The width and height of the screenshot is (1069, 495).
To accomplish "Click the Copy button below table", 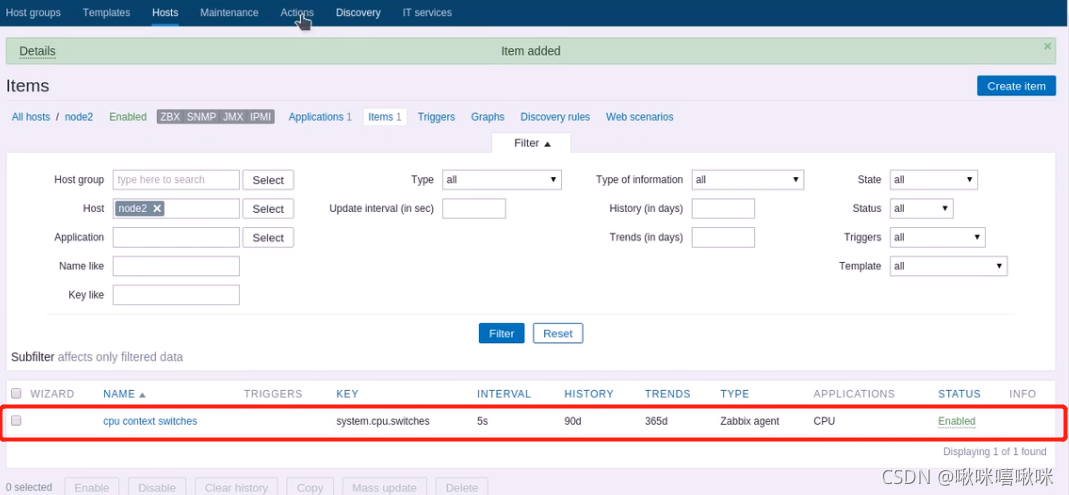I will tap(310, 488).
